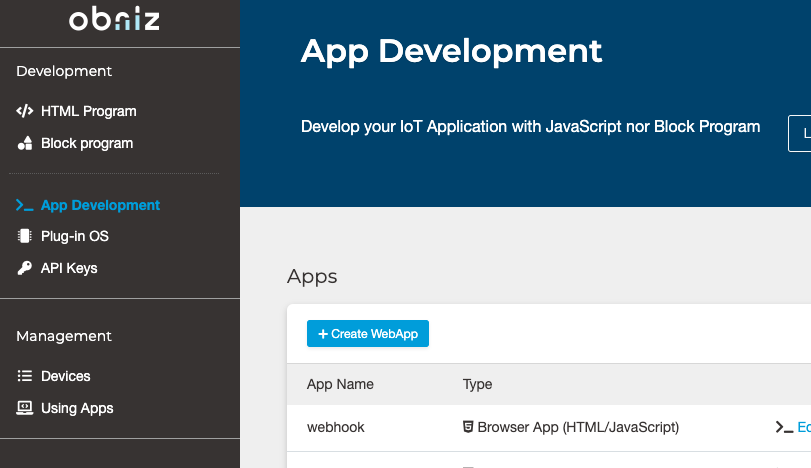Open the Devices management page

point(65,376)
